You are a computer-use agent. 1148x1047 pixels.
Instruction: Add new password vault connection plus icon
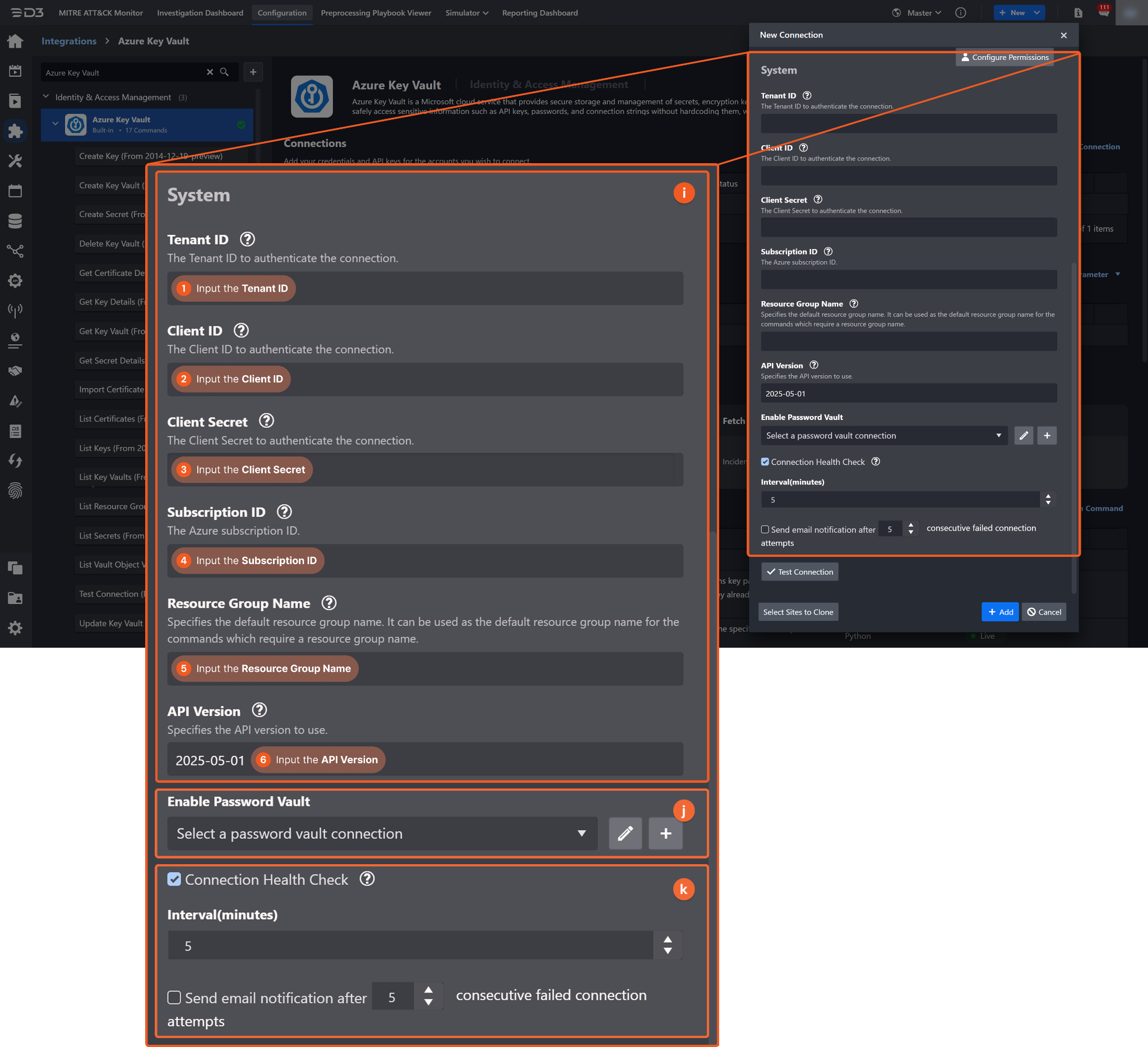(1047, 436)
